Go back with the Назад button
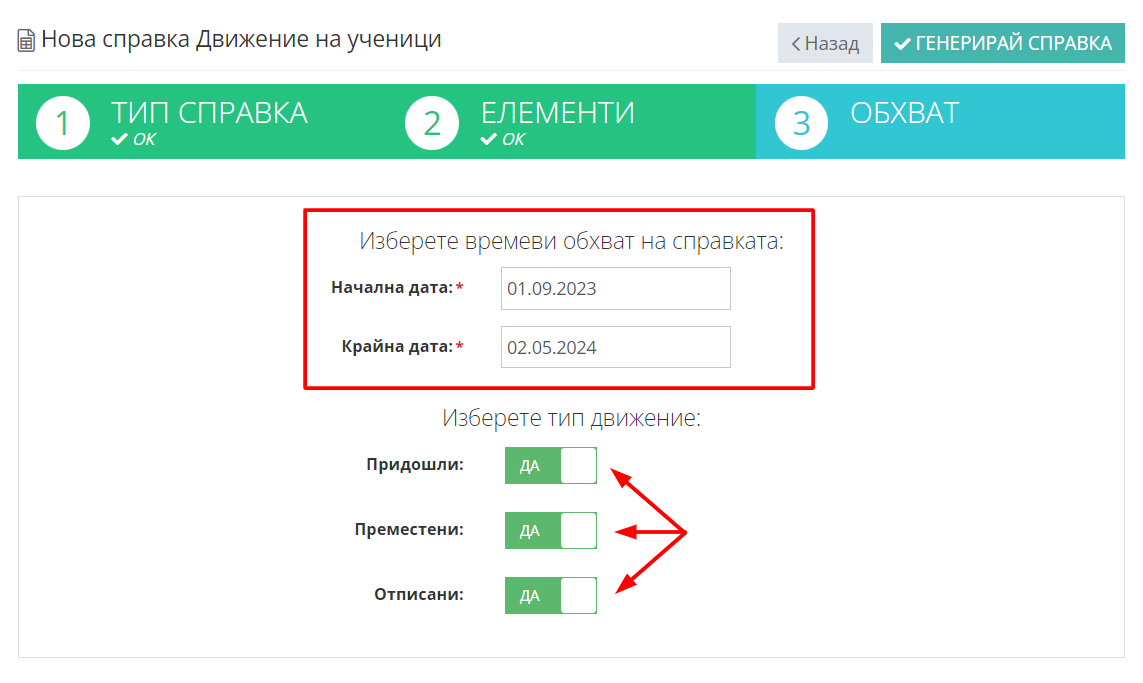 825,44
